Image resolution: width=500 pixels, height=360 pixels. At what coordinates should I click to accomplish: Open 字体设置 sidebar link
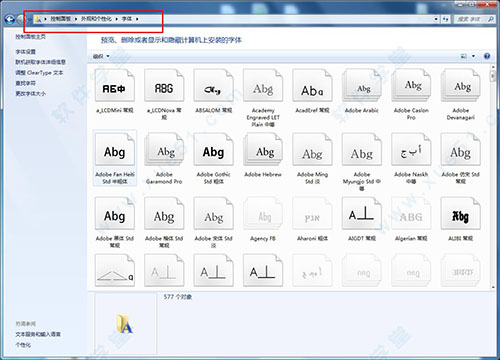[x=26, y=52]
